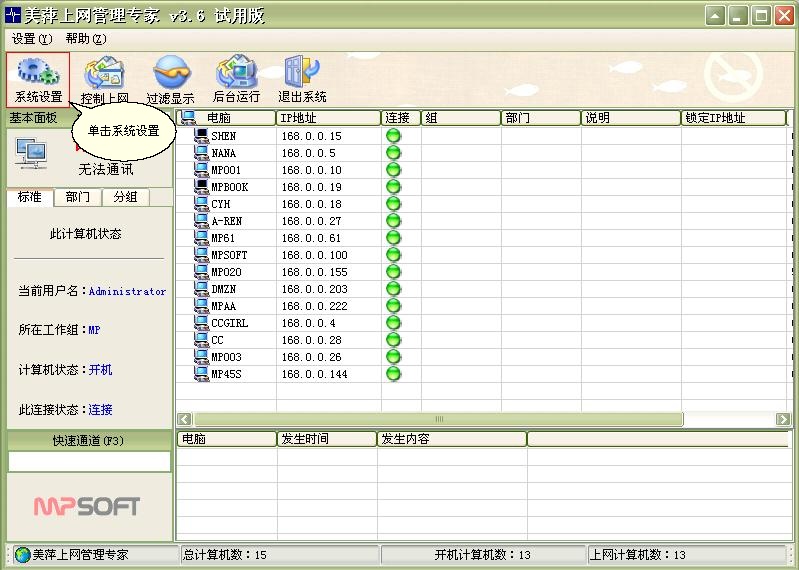Click the Administrator user name value
Image resolution: width=799 pixels, height=570 pixels.
[127, 291]
